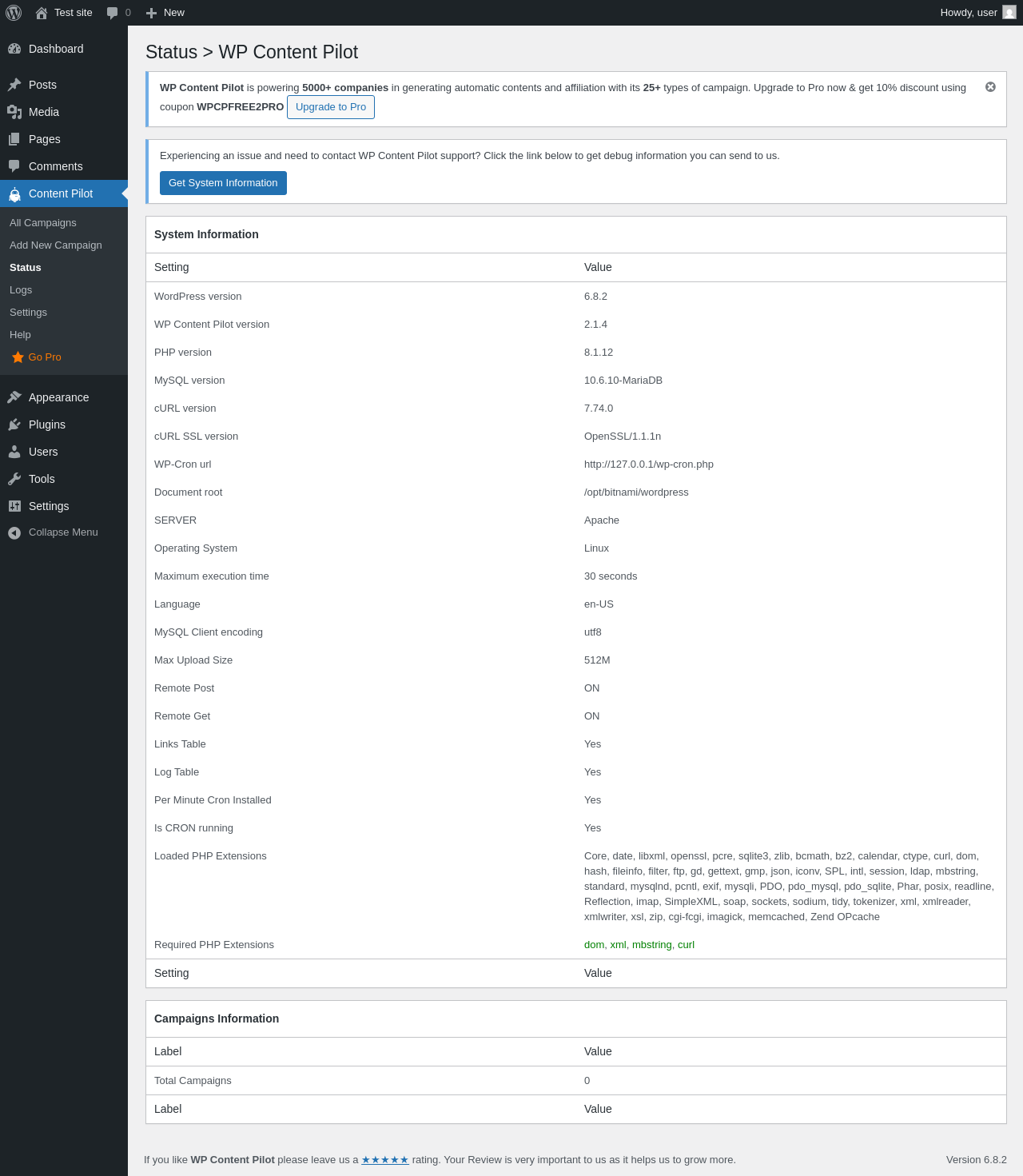Click the Dashboard gauge icon
This screenshot has width=1023, height=1176.
[x=14, y=49]
